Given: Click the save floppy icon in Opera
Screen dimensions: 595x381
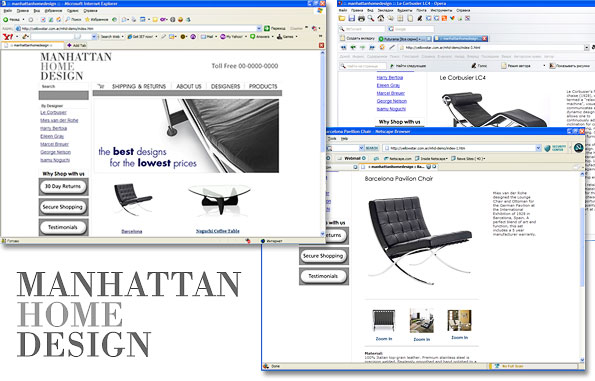Looking at the screenshot, I should [352, 18].
